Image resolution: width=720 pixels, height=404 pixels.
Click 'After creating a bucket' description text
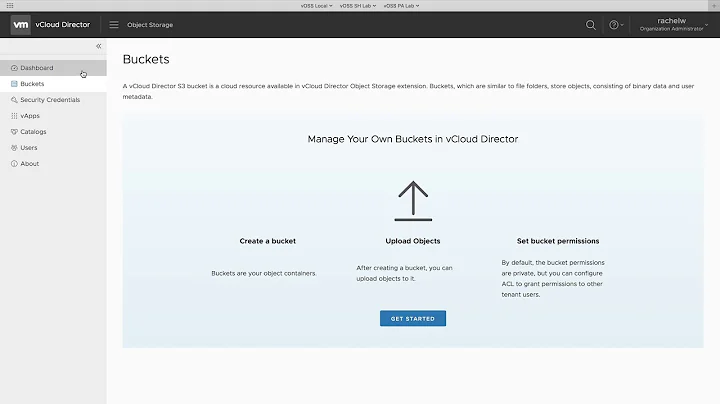pyautogui.click(x=405, y=273)
